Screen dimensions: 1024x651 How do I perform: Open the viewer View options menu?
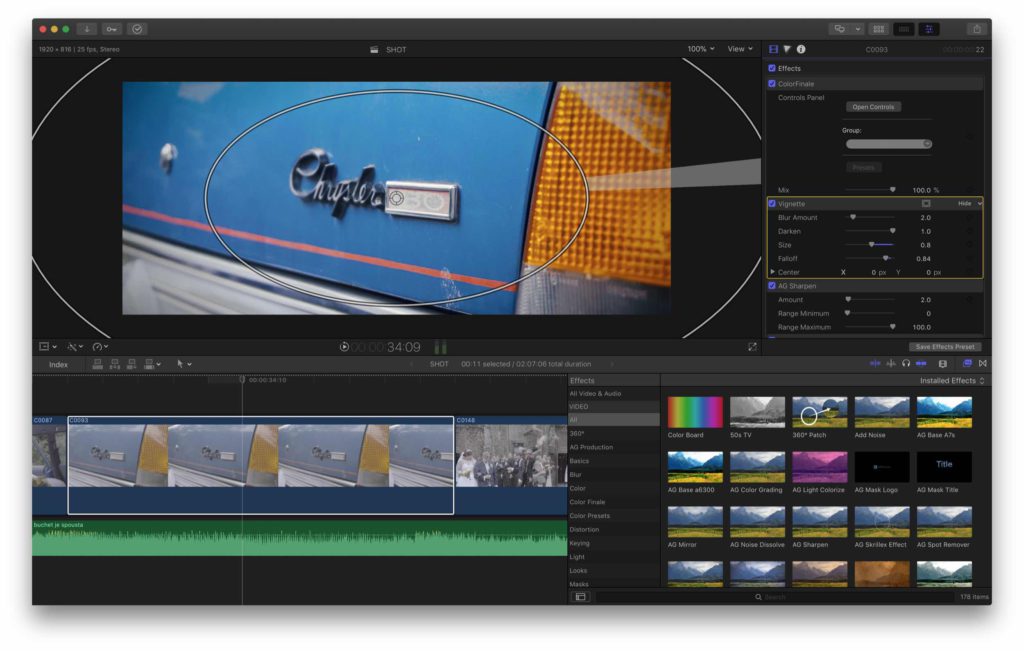coord(740,49)
